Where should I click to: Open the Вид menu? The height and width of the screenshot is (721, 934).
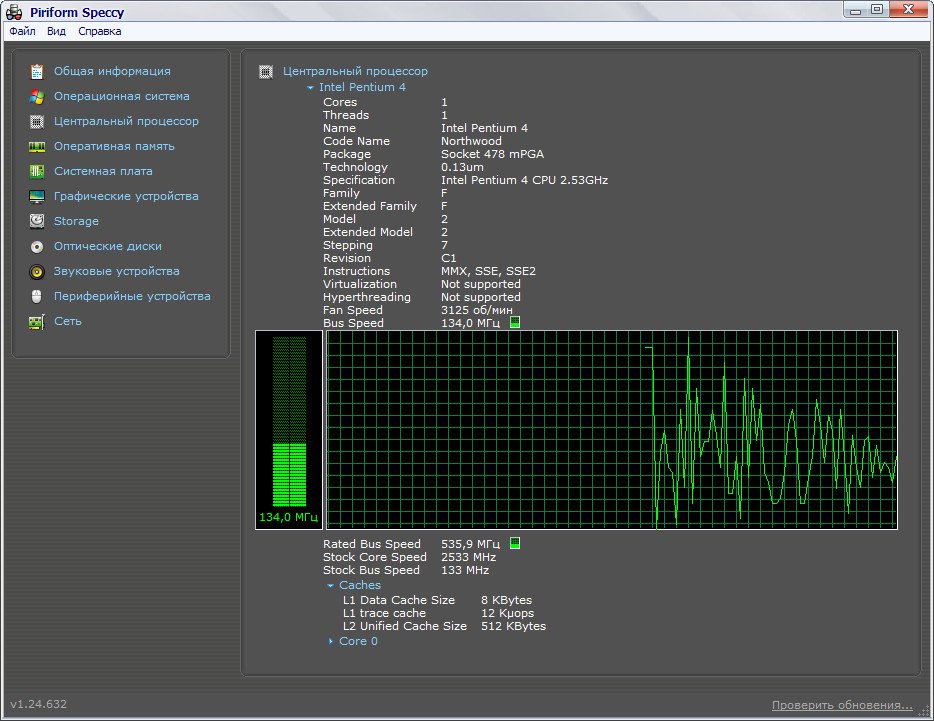(x=57, y=31)
